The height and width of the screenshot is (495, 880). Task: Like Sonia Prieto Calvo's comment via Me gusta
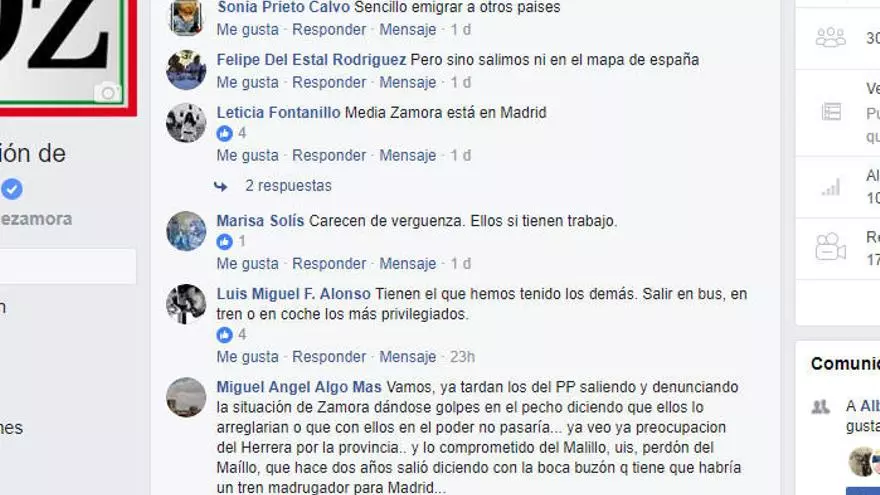click(248, 30)
